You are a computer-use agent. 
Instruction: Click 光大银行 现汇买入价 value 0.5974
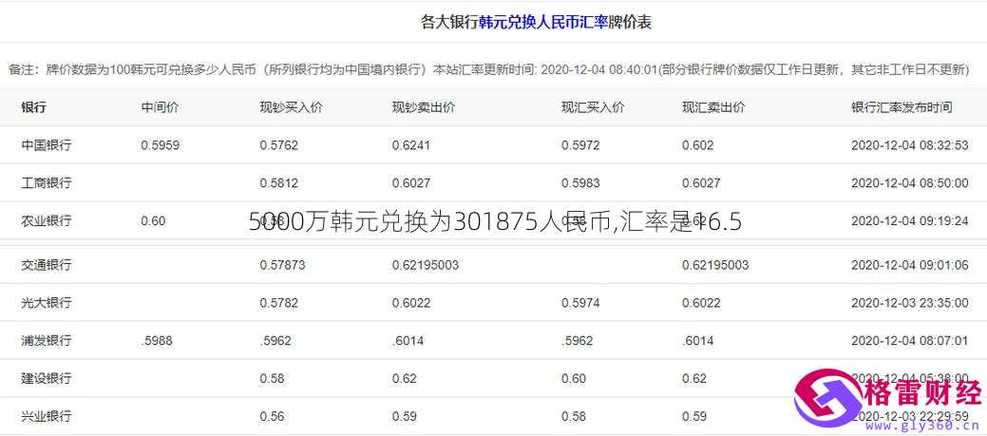(580, 303)
